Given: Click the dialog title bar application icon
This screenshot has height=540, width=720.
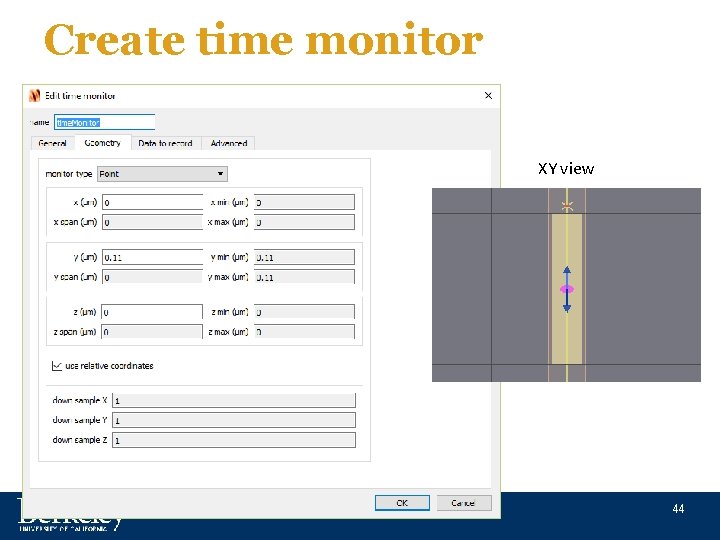Looking at the screenshot, I should click(34, 96).
